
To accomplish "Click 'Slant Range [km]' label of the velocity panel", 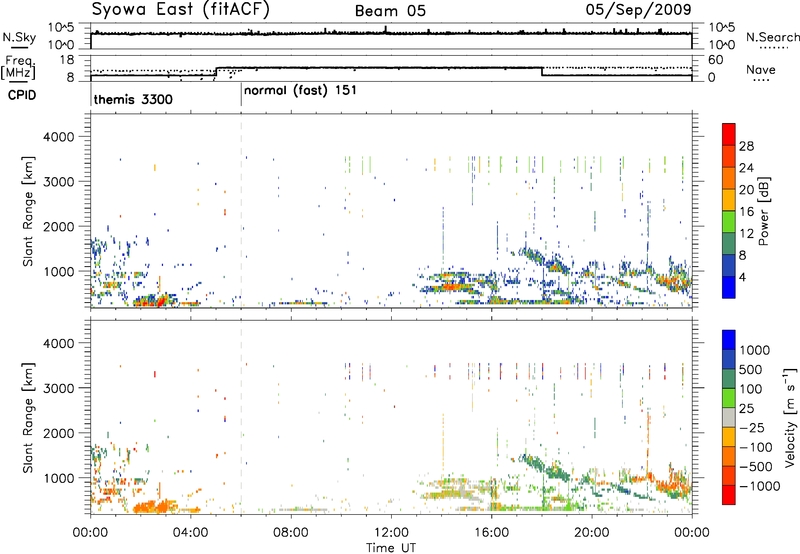I will (x=28, y=418).
